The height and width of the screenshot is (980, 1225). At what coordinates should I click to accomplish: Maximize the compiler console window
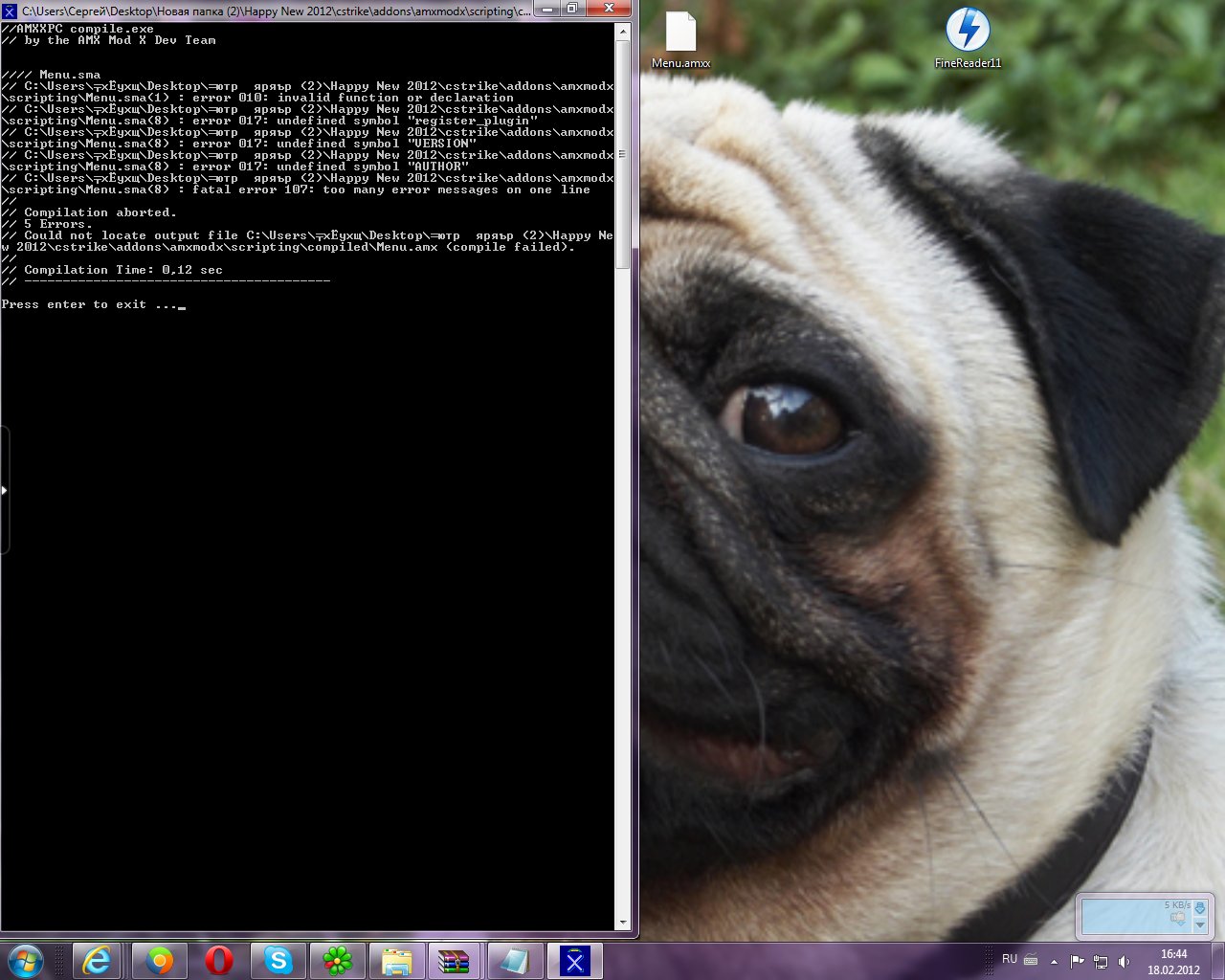[572, 10]
